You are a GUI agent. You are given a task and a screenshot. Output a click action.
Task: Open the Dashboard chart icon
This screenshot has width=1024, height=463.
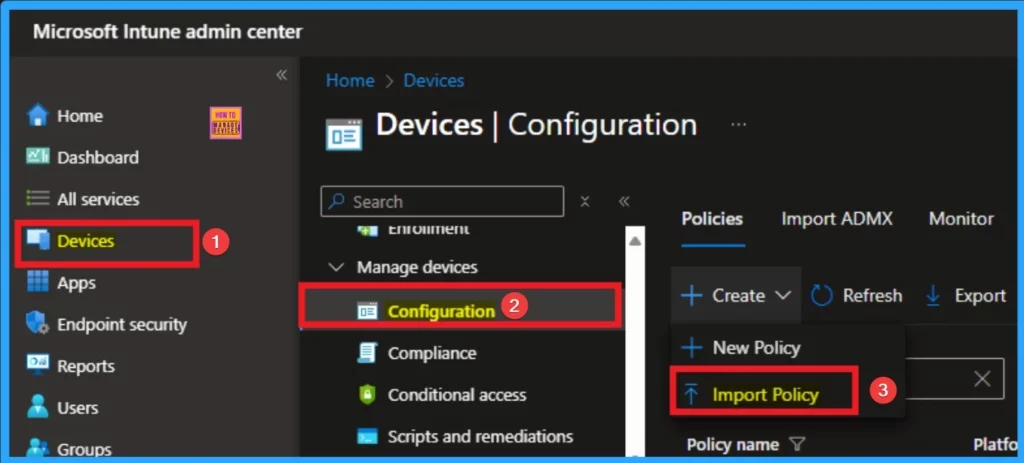point(38,157)
